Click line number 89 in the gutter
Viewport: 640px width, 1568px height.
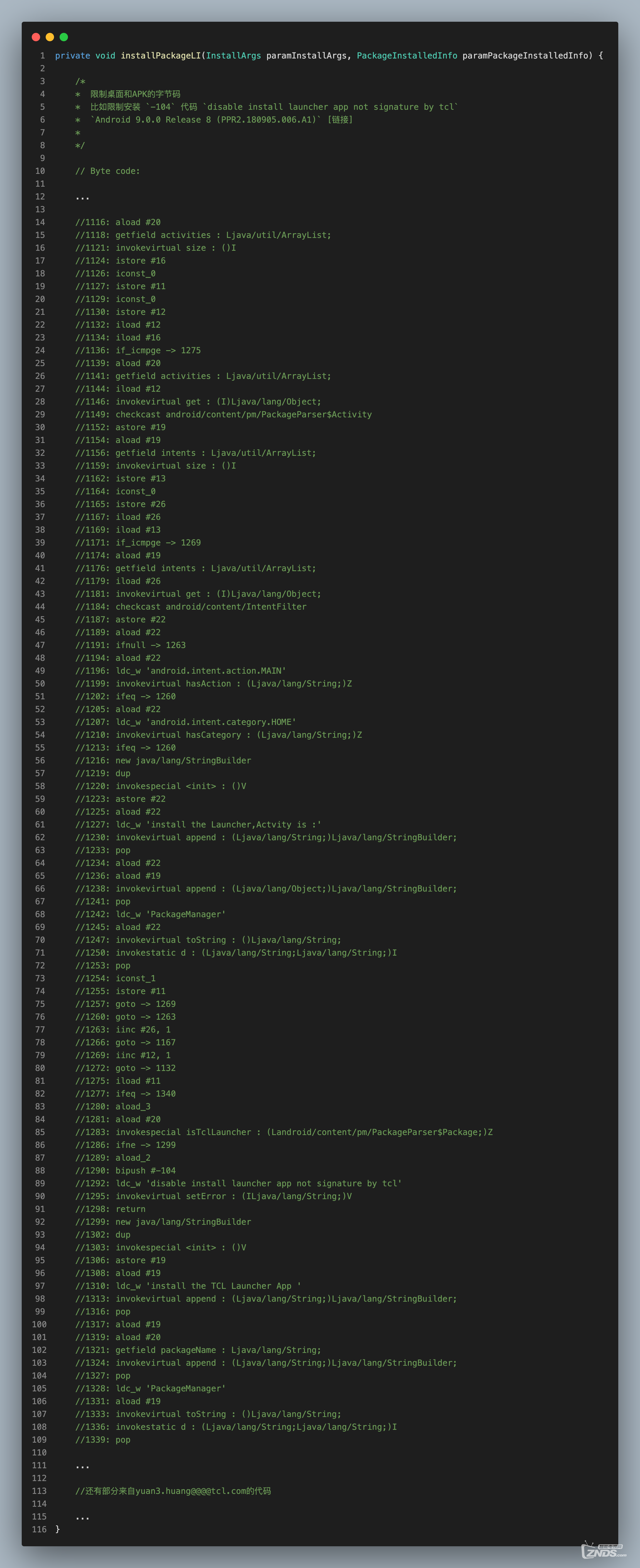(40, 1183)
